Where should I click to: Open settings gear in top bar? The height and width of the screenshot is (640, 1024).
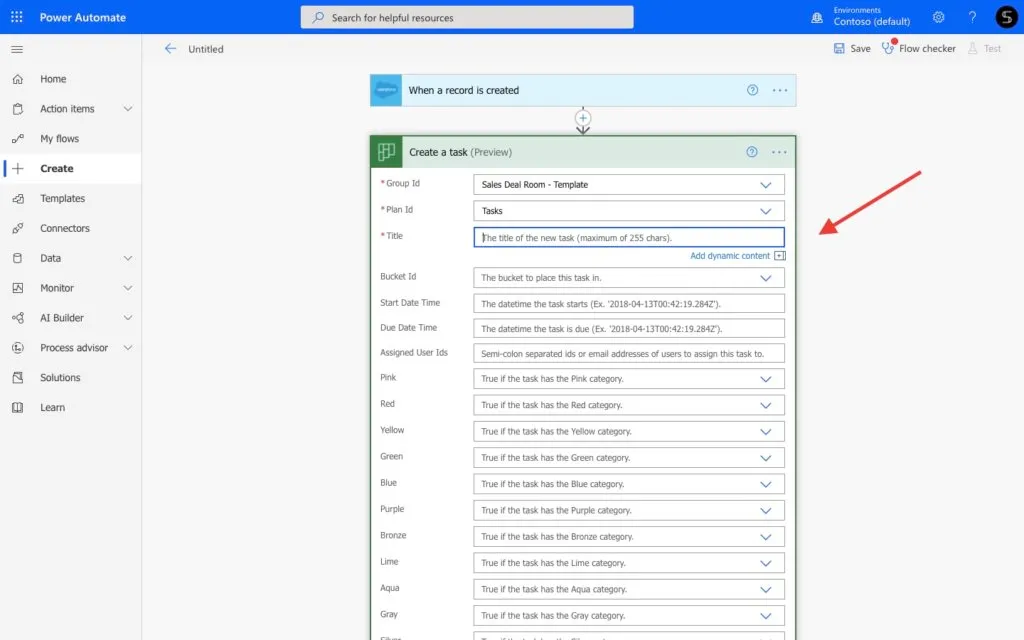[938, 17]
